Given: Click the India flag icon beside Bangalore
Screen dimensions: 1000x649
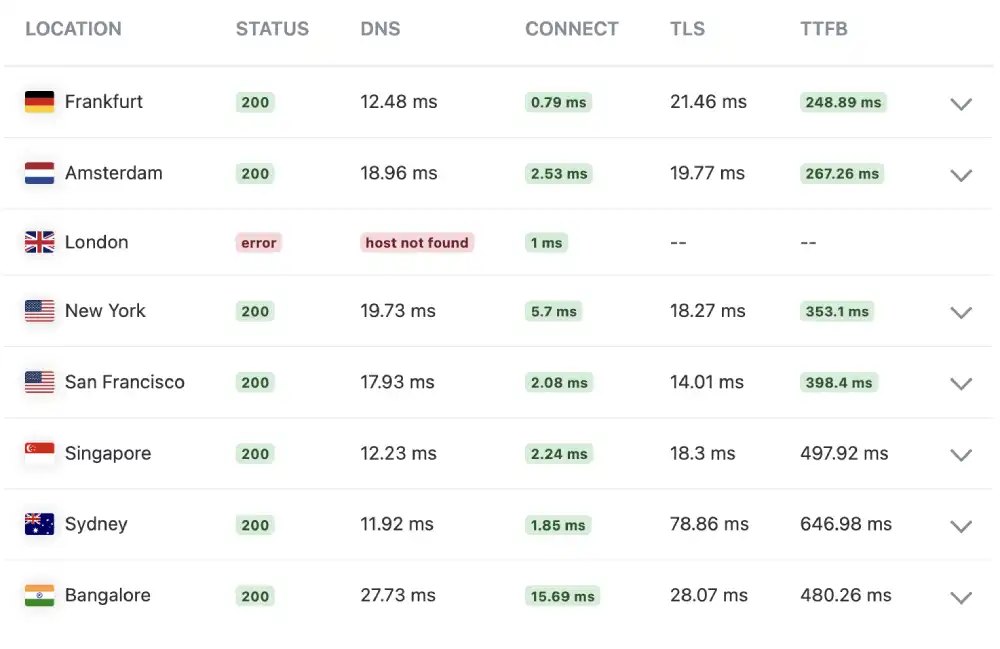Looking at the screenshot, I should [38, 595].
